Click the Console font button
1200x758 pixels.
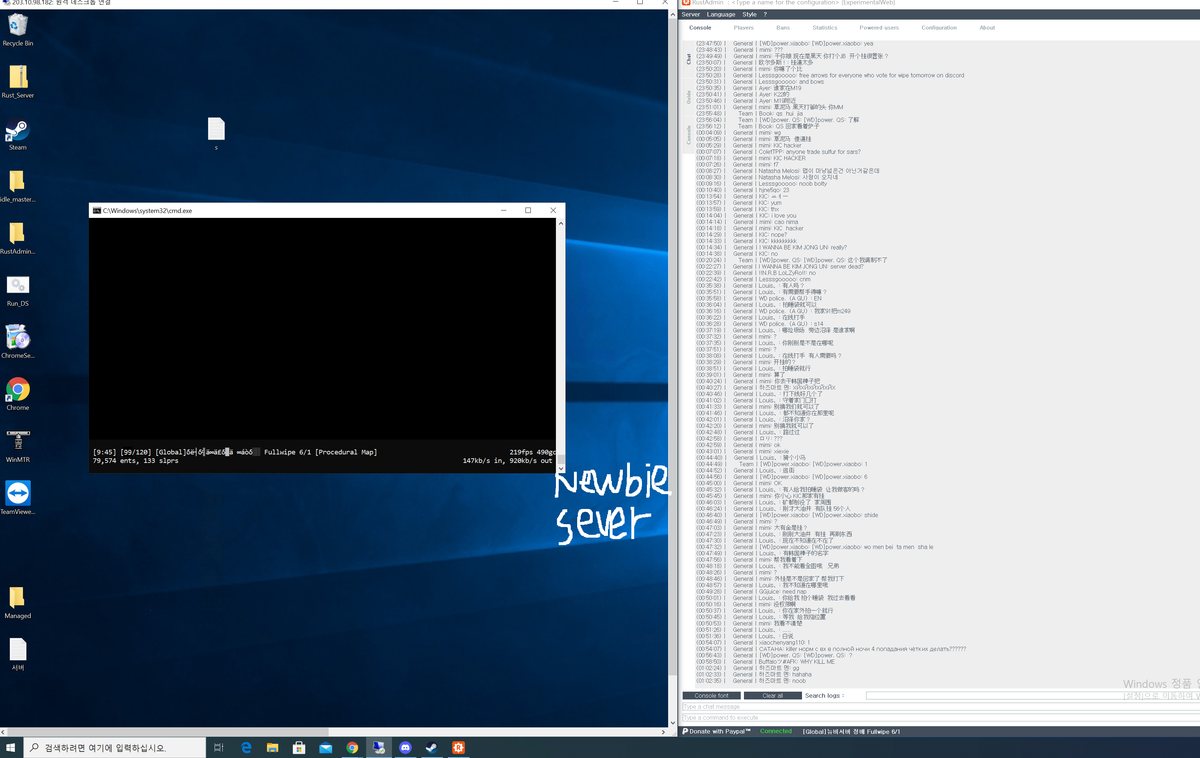(711, 696)
